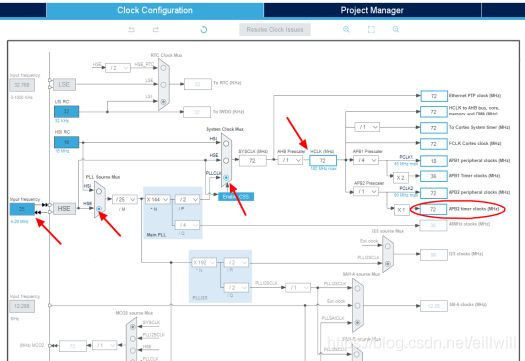Select LSE in the RTC Clock Mux

[163, 85]
